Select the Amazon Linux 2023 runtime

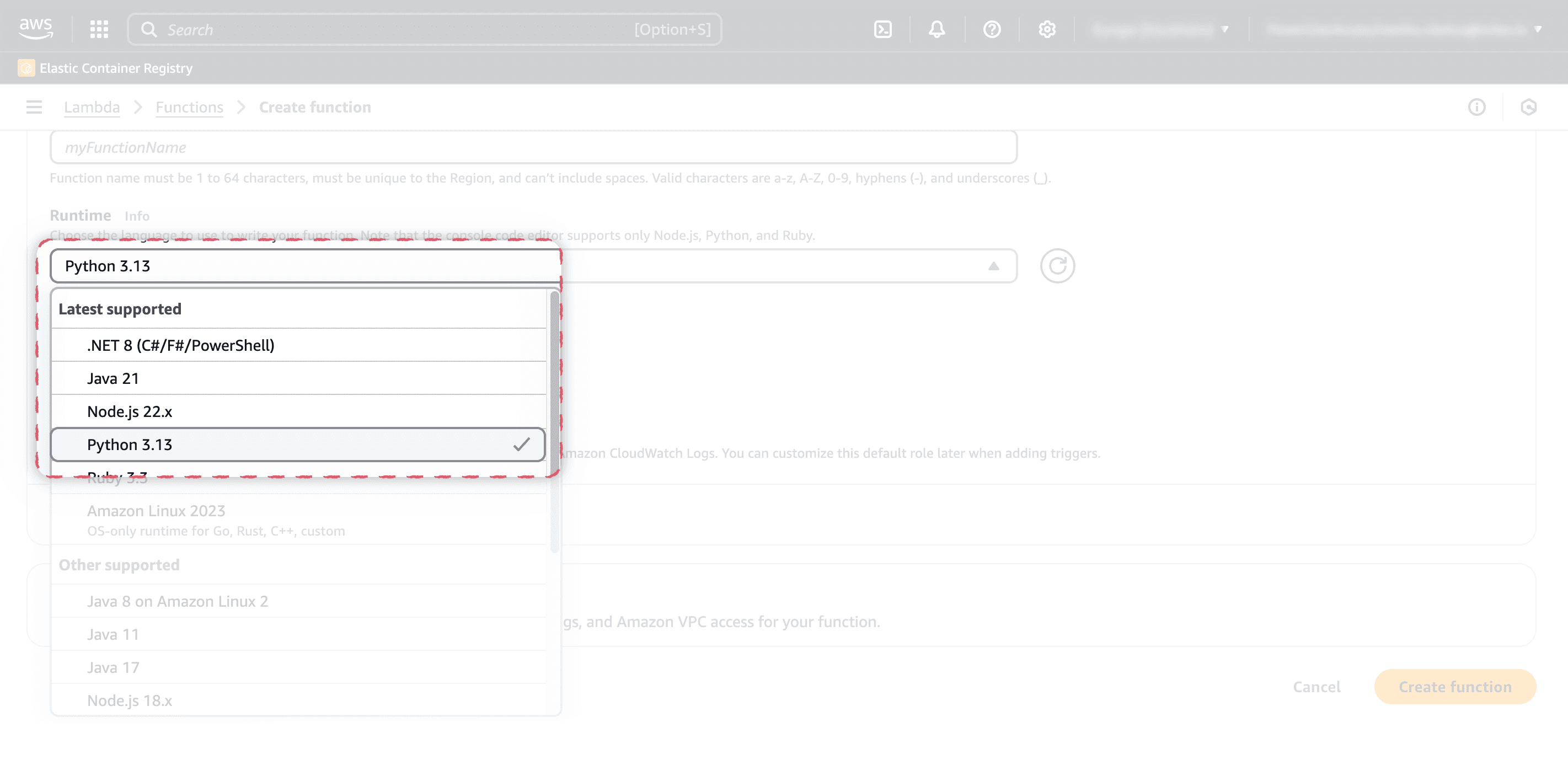click(298, 520)
